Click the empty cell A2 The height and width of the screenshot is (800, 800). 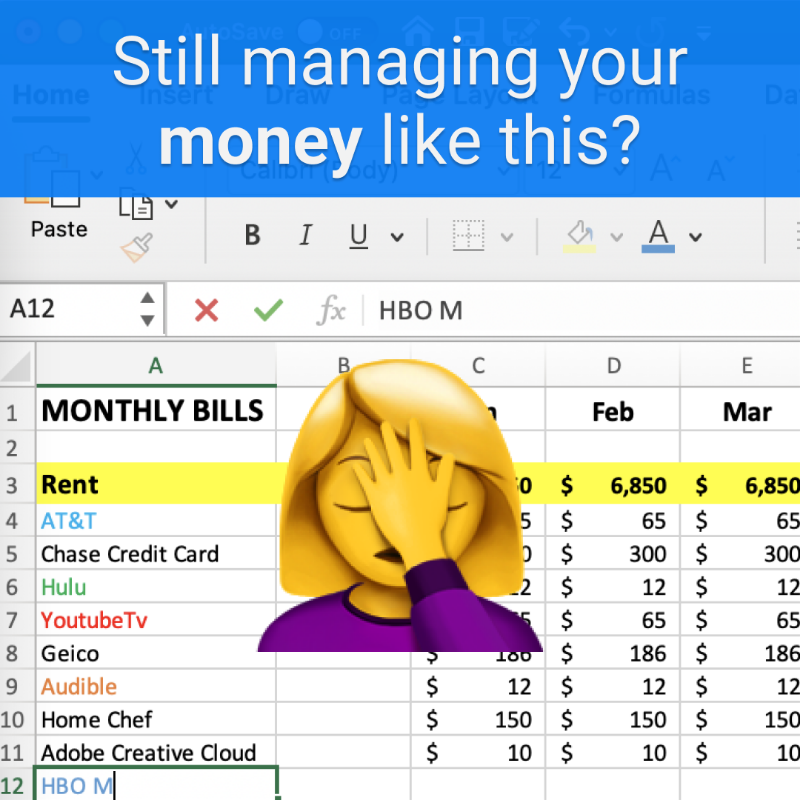coord(156,447)
